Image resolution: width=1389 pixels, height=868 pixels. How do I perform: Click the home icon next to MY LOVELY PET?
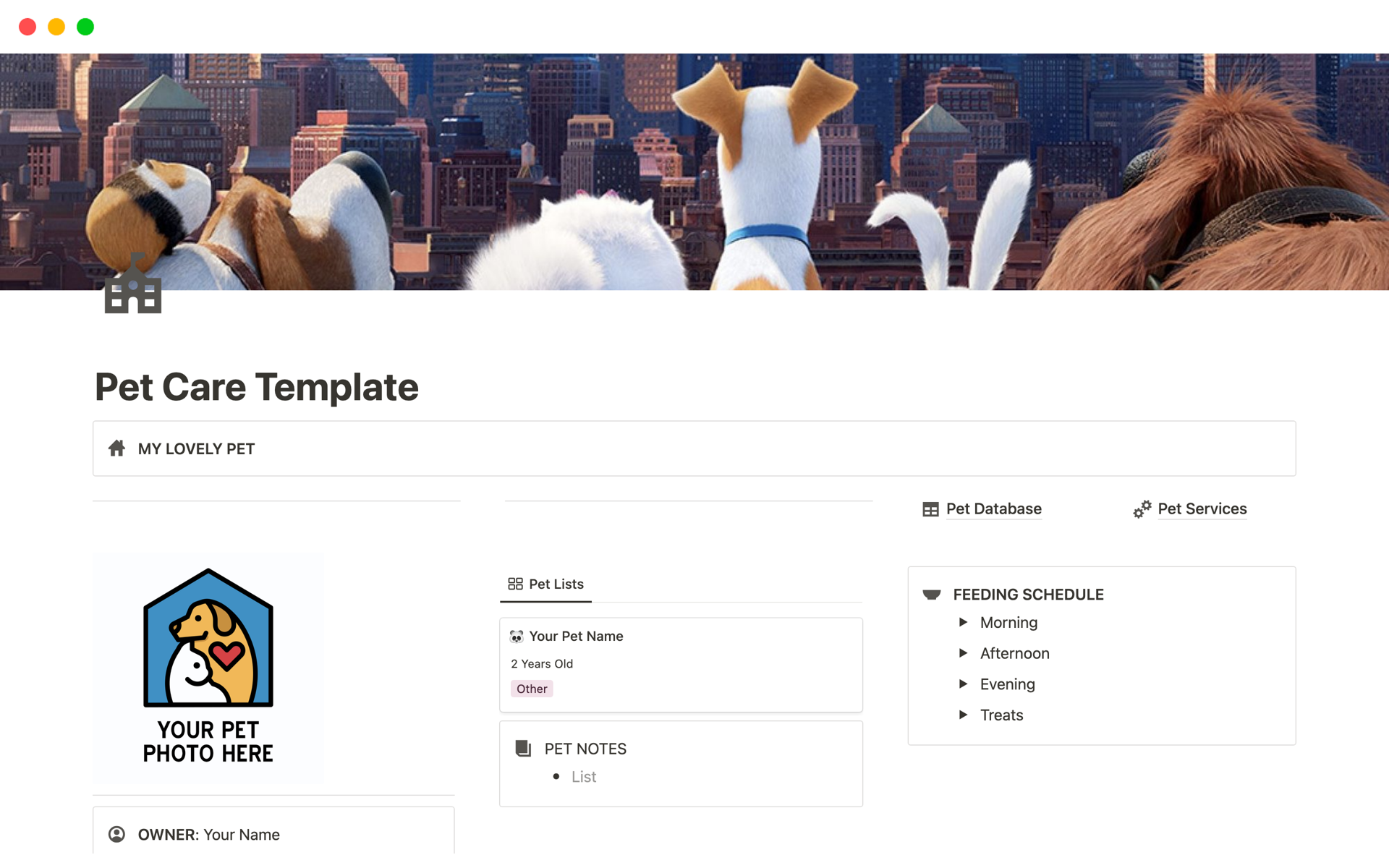tap(117, 449)
